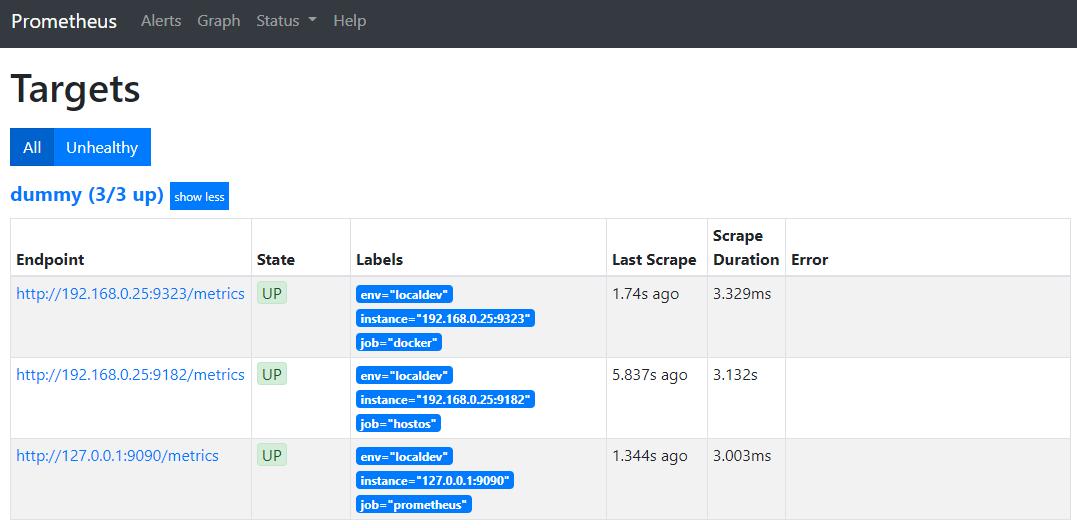Image resolution: width=1077 pixels, height=528 pixels.
Task: Click env="localdev" label in docker row
Action: (x=405, y=295)
